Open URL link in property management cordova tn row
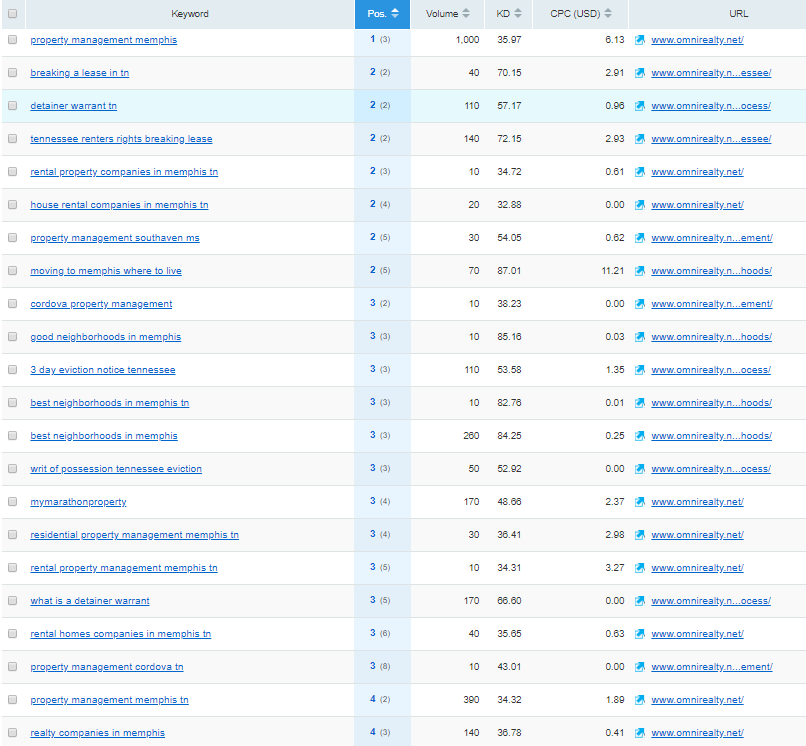This screenshot has width=806, height=746. click(x=711, y=667)
